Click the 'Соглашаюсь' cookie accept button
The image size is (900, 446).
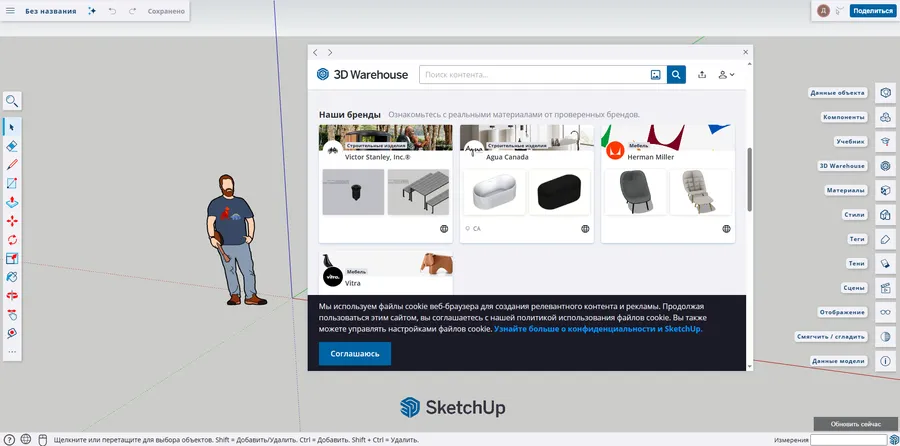(x=355, y=354)
